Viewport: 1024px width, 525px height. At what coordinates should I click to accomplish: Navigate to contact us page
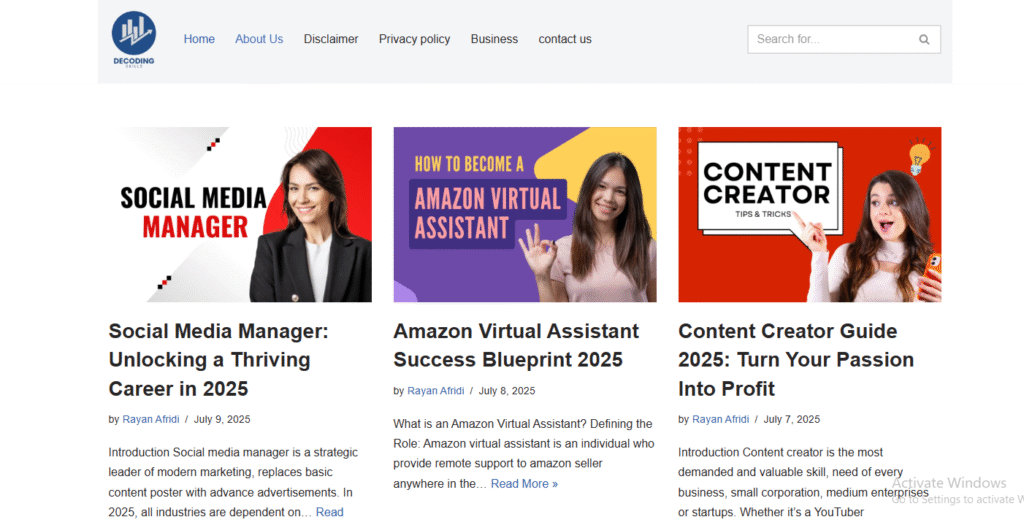pos(565,39)
